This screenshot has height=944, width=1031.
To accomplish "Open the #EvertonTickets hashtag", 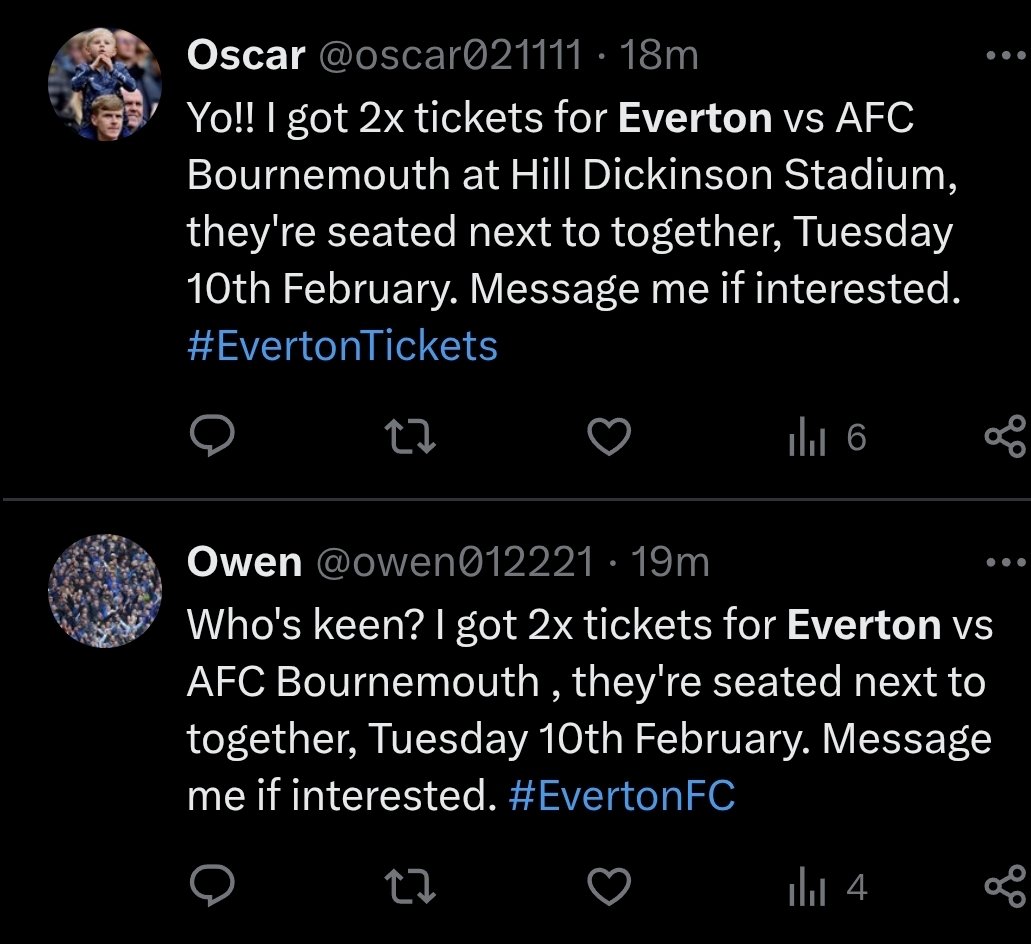I will point(342,346).
